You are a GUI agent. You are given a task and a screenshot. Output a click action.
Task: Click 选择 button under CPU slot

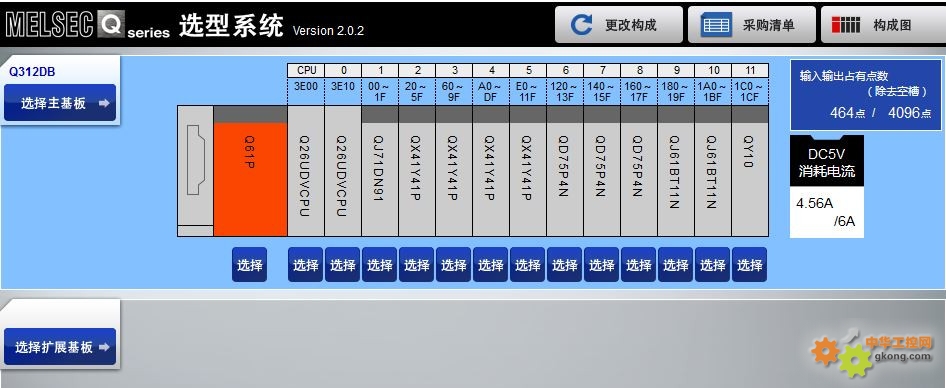pos(306,264)
